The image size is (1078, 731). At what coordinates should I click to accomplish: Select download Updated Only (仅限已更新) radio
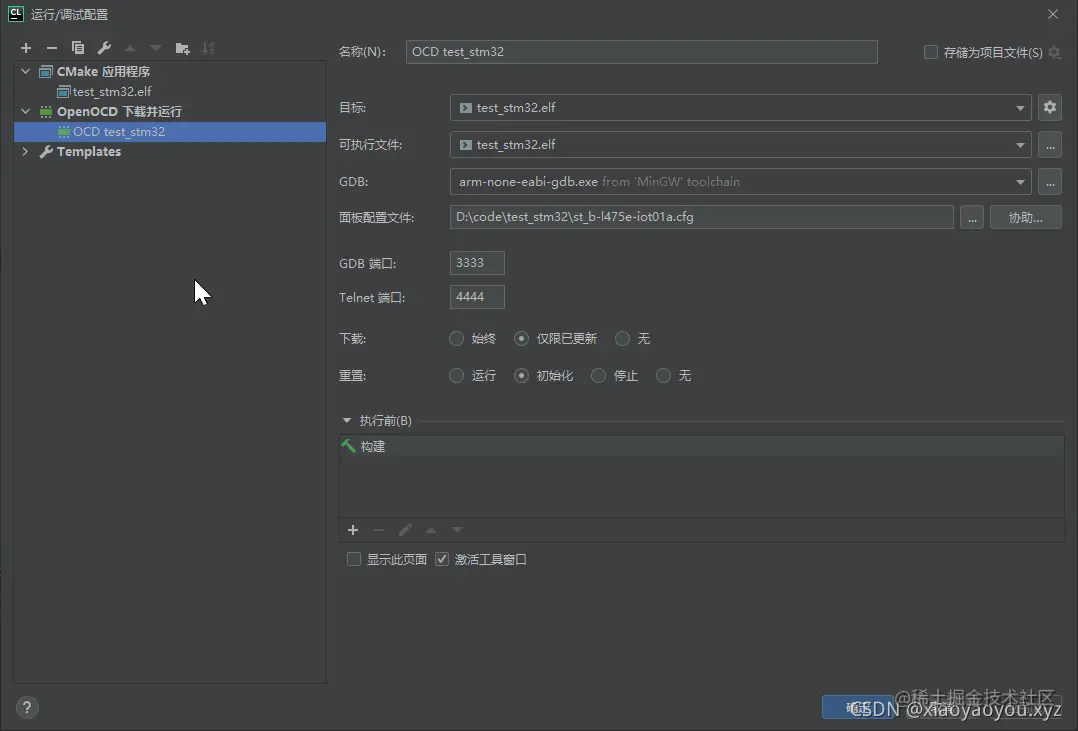[x=521, y=338]
